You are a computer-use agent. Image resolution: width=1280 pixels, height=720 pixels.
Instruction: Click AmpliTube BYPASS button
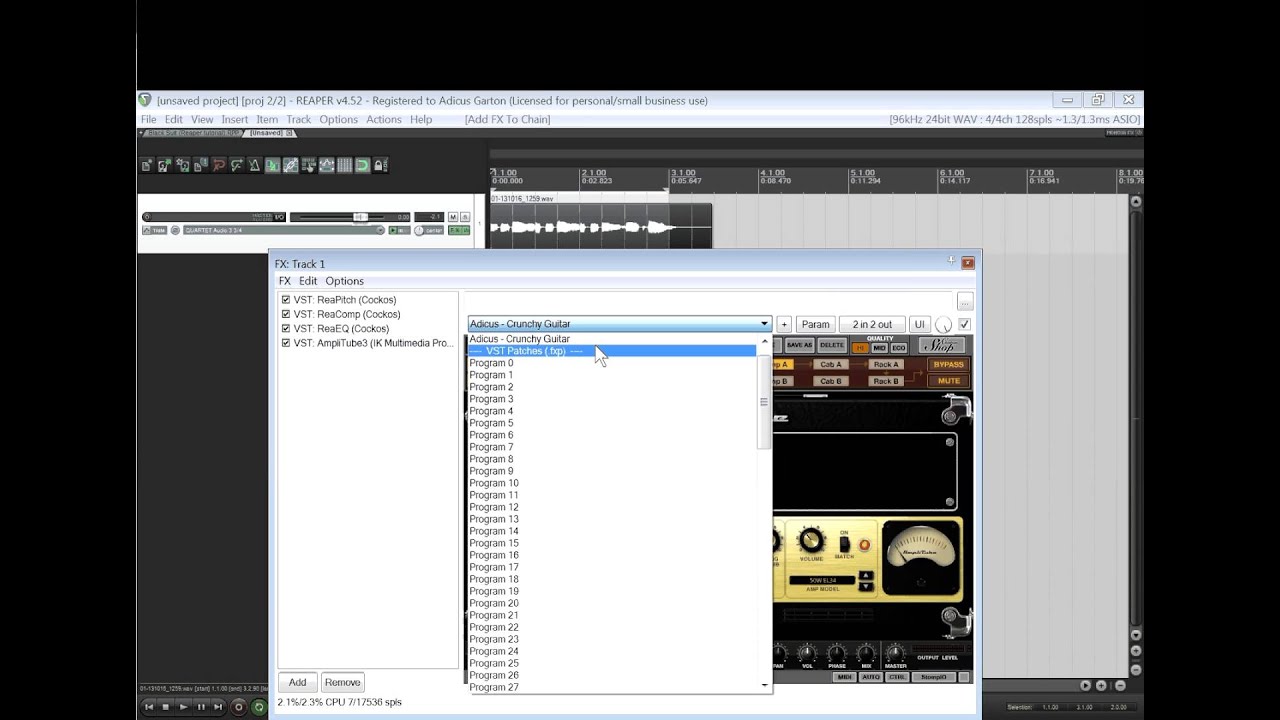coord(949,365)
